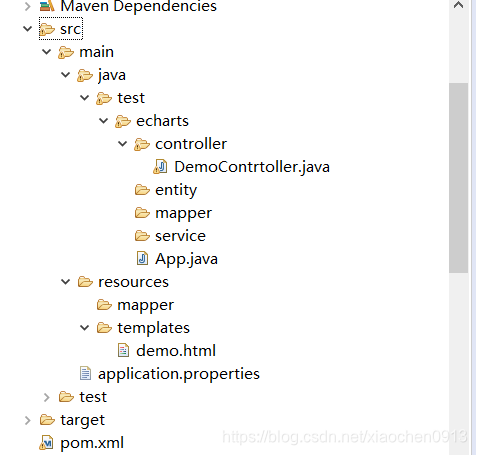Click the Maven Dependencies library icon
Viewport: 477px width, 455px height.
pos(47,6)
